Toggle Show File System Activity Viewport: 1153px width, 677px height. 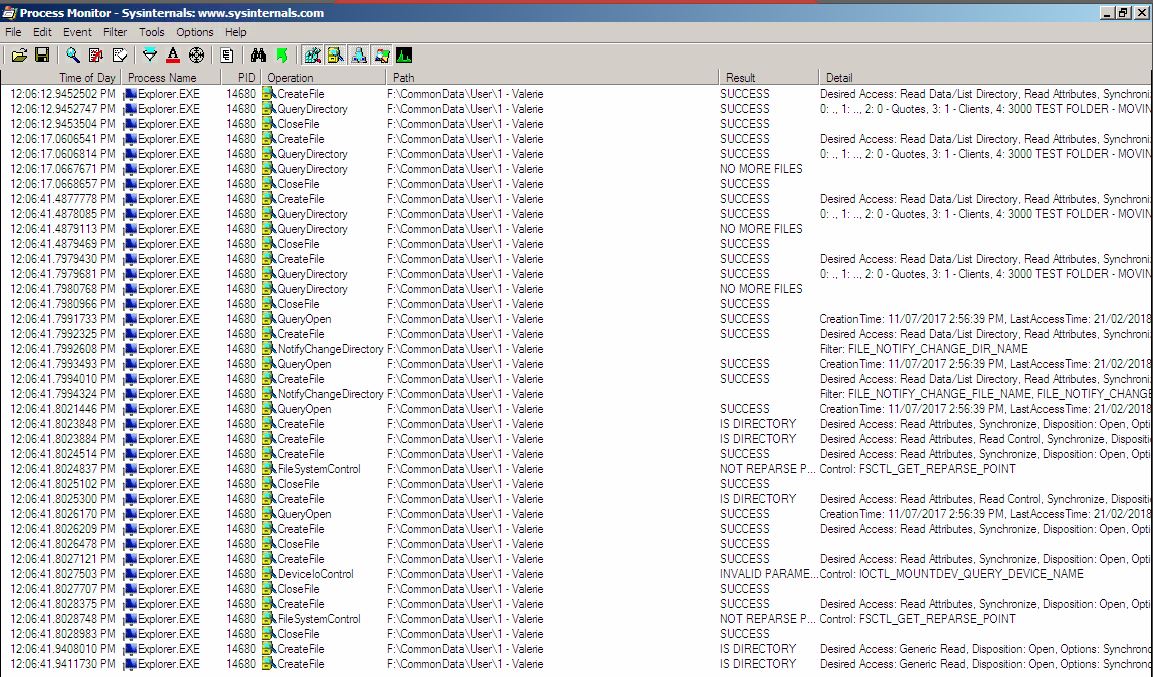[x=335, y=55]
